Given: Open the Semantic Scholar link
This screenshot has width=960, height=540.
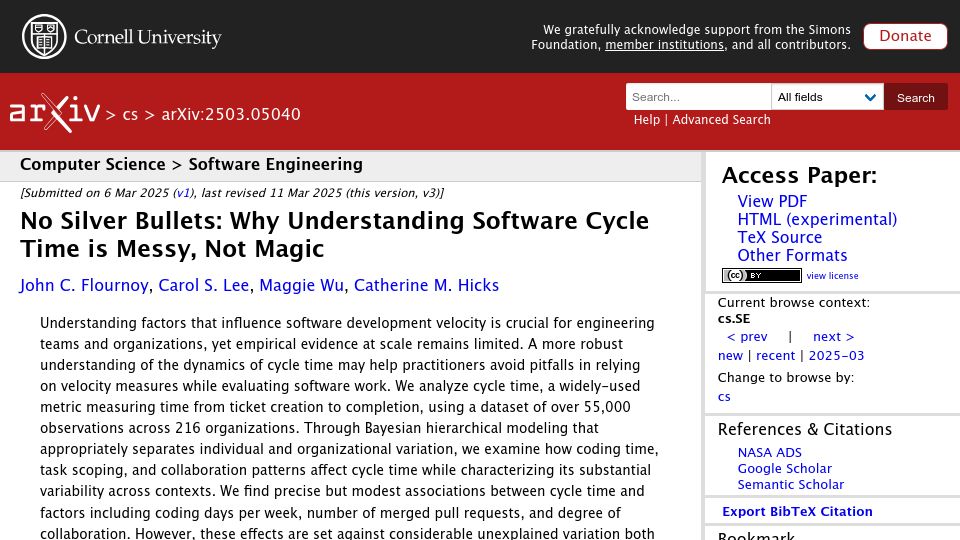Looking at the screenshot, I should pos(790,484).
